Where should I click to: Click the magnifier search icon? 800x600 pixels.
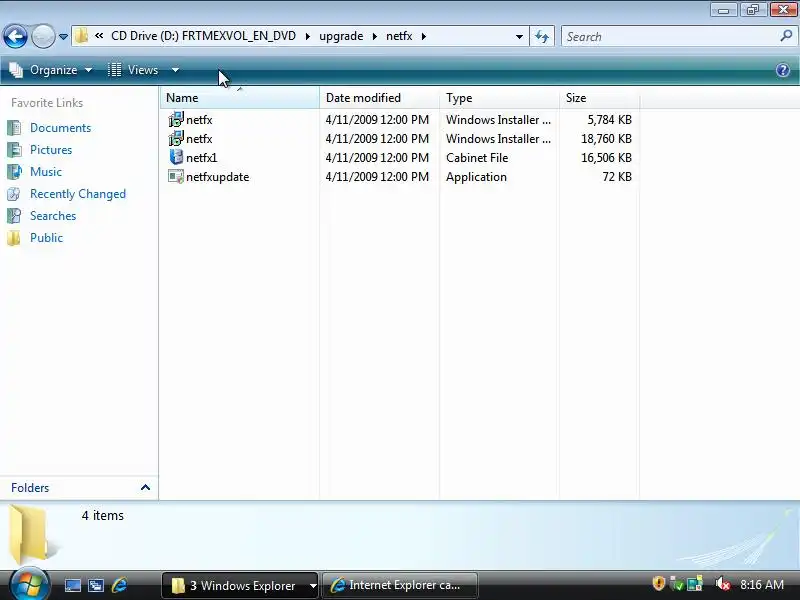[786, 36]
